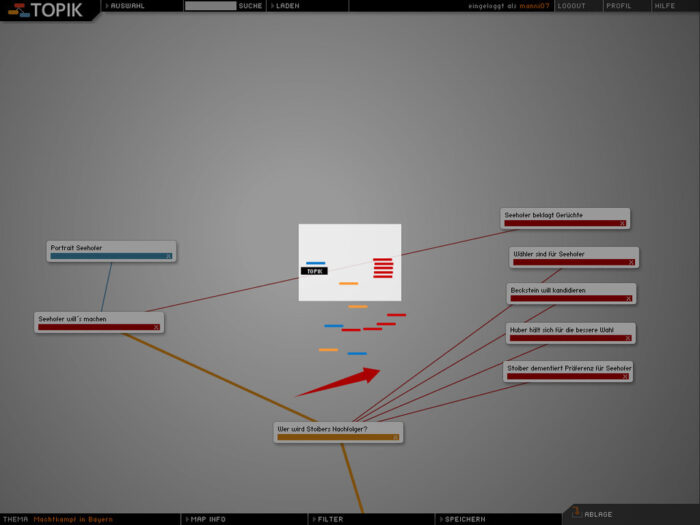The height and width of the screenshot is (525, 700).
Task: Click the Logout button
Action: tap(572, 6)
